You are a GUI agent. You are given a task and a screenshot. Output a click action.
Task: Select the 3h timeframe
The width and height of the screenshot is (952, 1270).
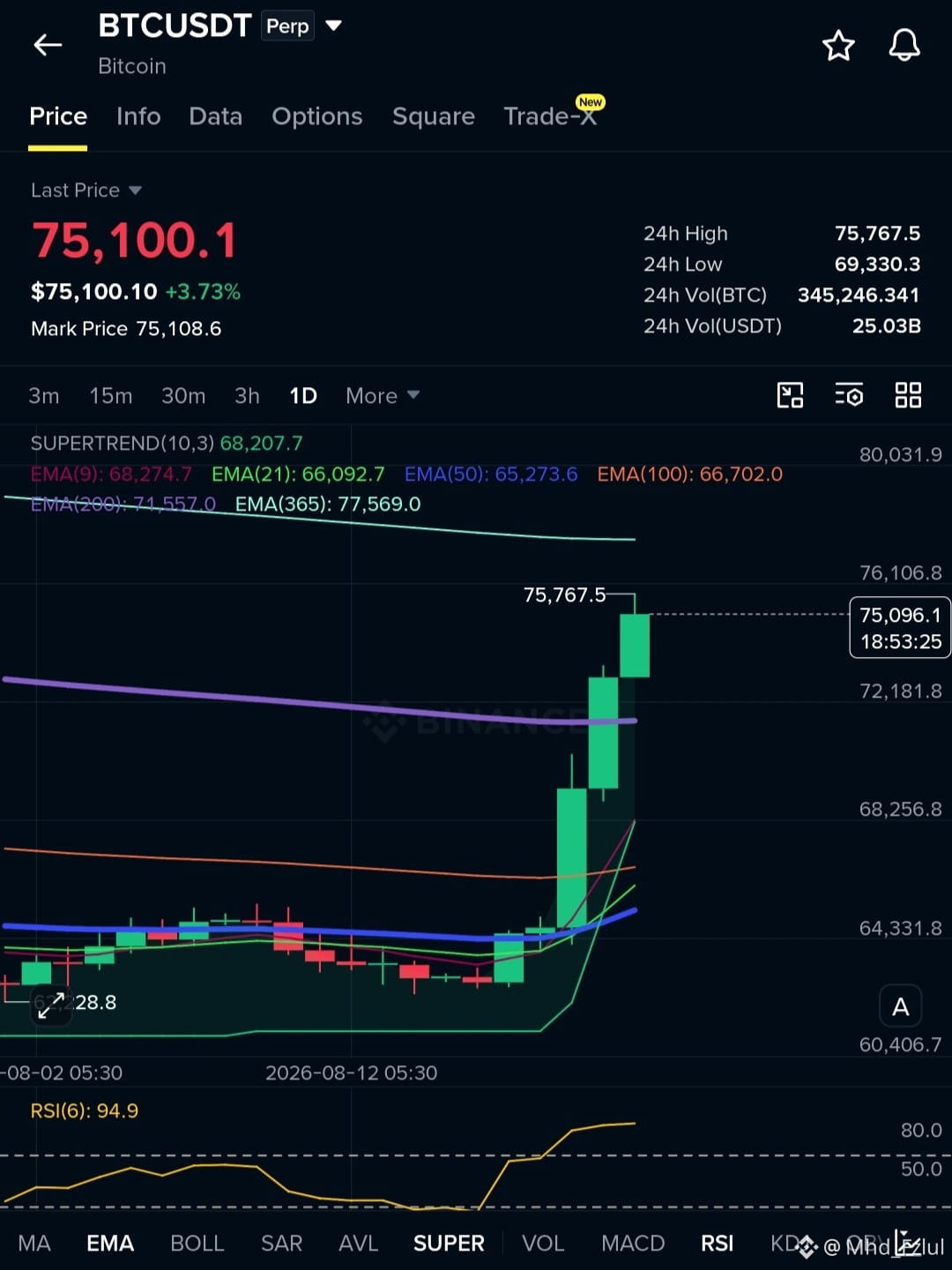(x=247, y=396)
